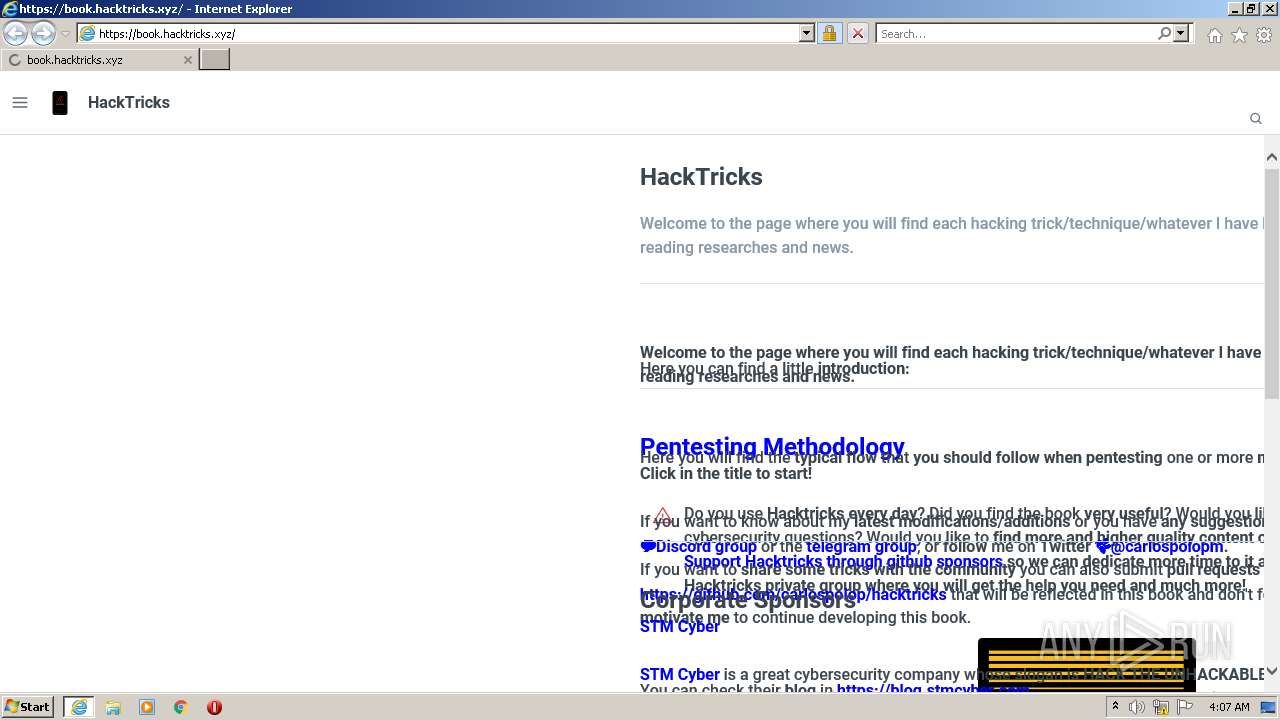Expand the address bar autocomplete dropdown
The image size is (1280, 720).
[807, 33]
